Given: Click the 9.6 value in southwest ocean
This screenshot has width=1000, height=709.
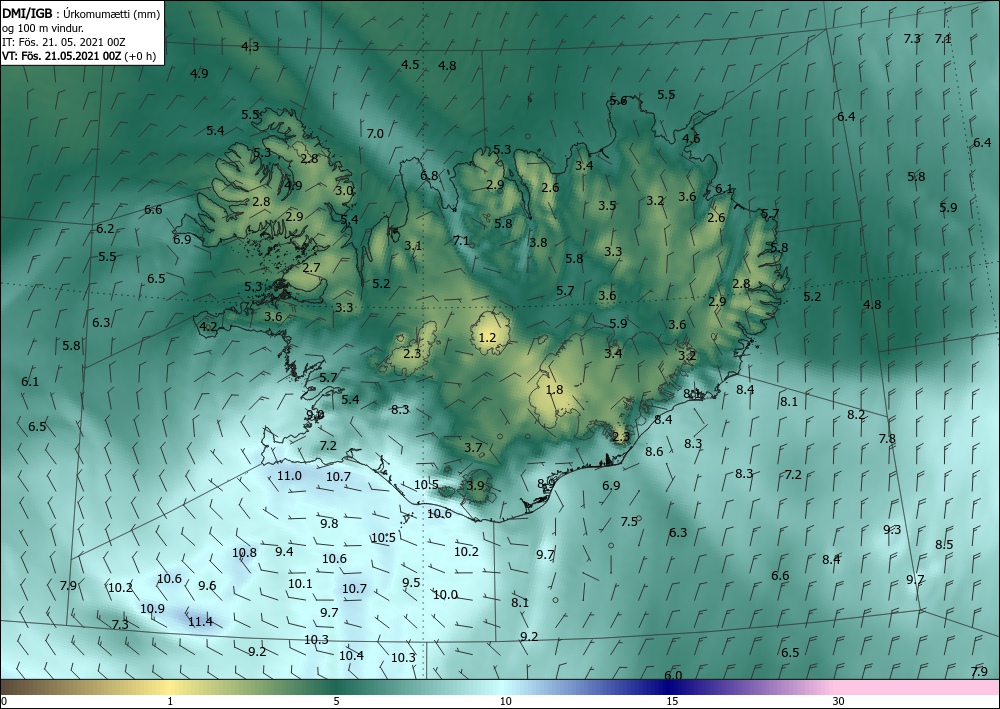Looking at the screenshot, I should pyautogui.click(x=207, y=586).
